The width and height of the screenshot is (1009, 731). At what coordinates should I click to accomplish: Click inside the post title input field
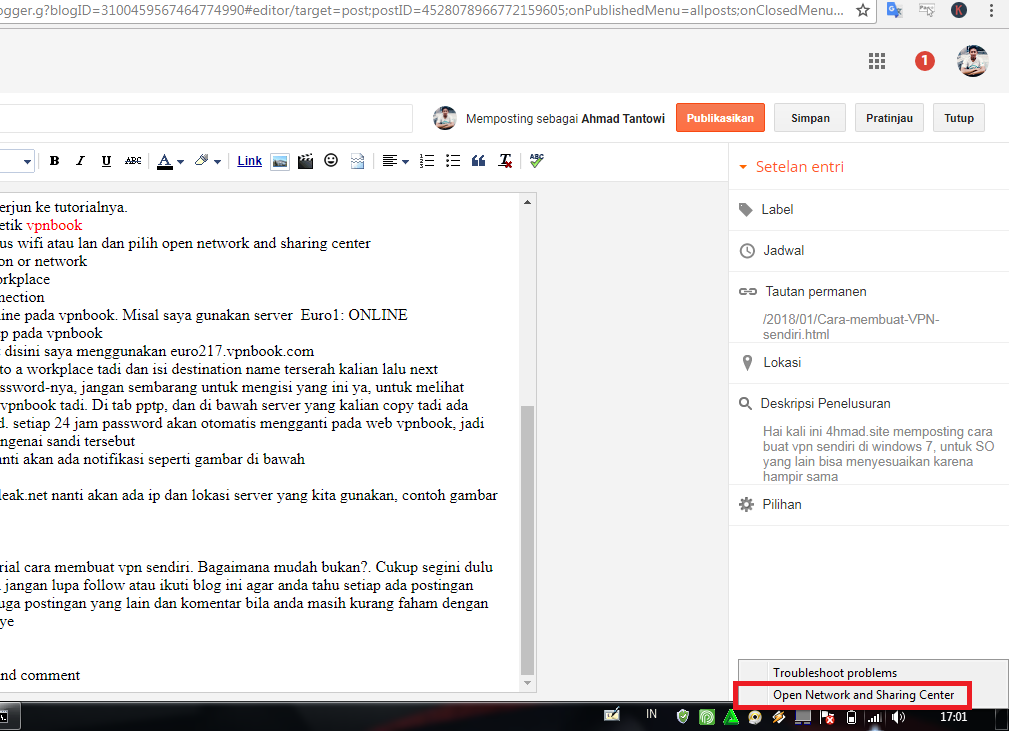coord(206,118)
